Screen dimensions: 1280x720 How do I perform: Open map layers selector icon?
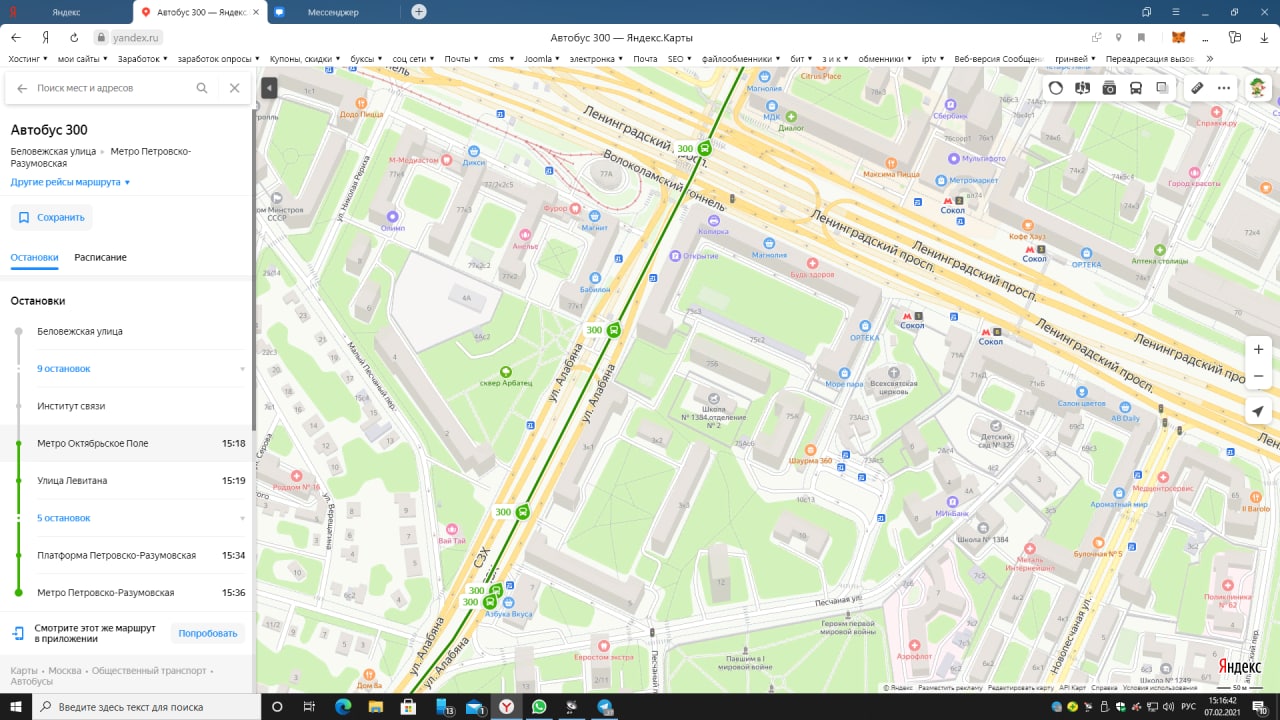(x=1162, y=88)
